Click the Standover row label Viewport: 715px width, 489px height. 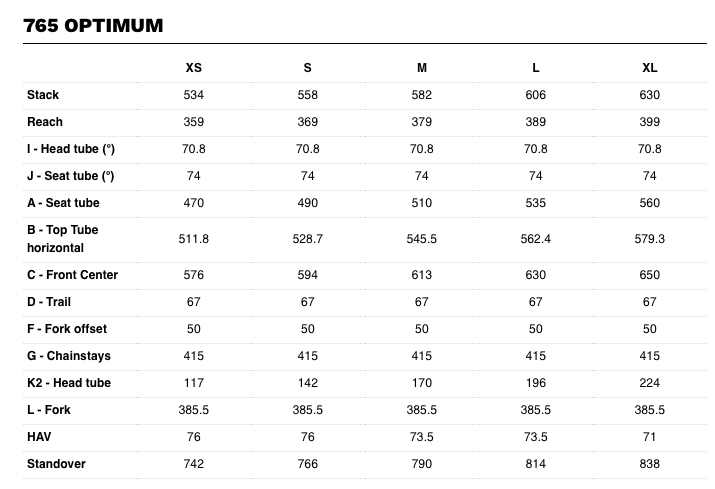(x=54, y=464)
